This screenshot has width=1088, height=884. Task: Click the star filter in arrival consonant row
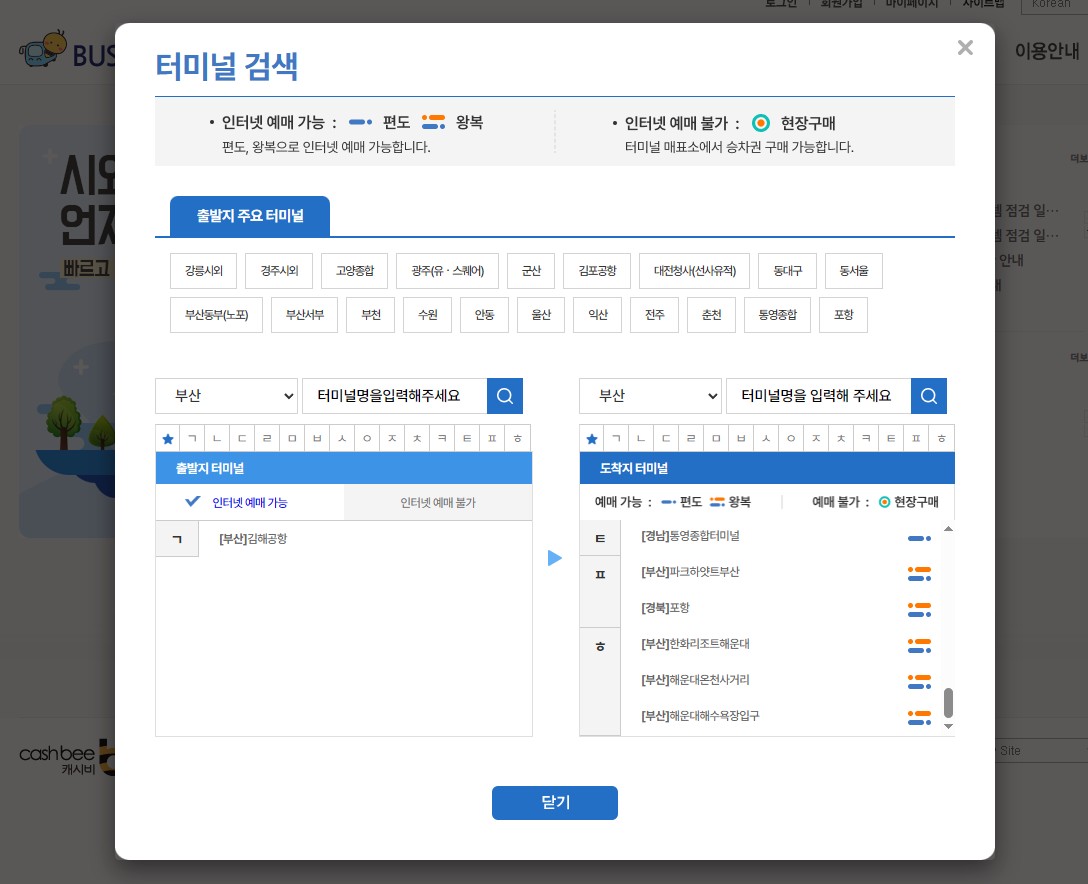tap(592, 439)
